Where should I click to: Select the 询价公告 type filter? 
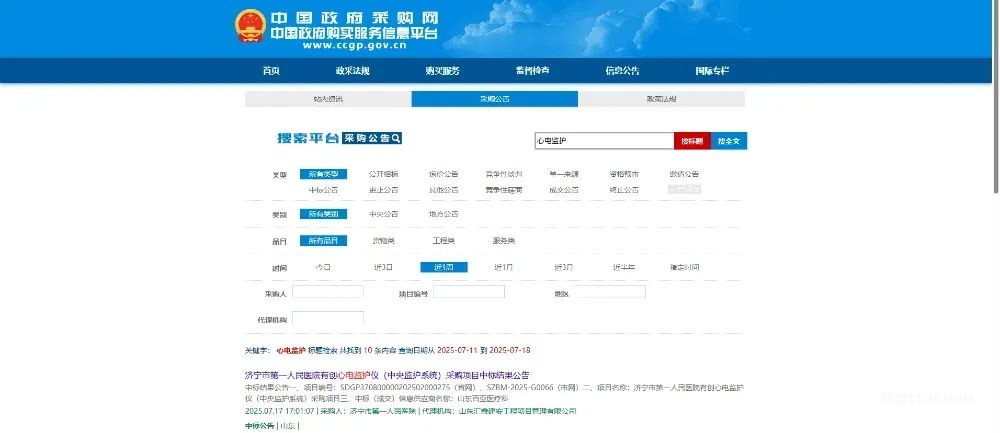443,174
